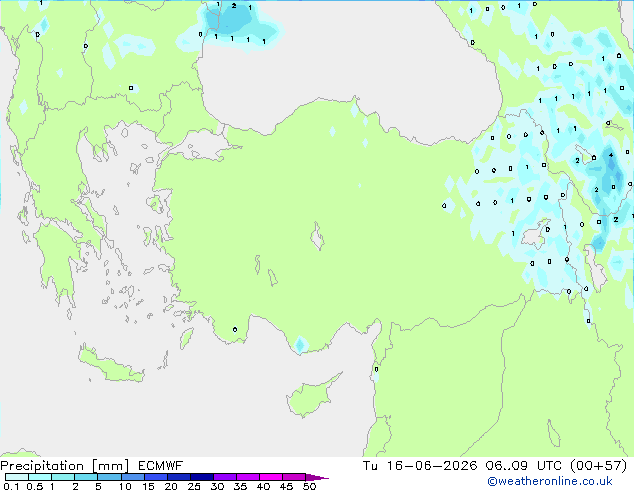Click the 40–45 mm bright pink swatch
The image size is (634, 490).
point(271,477)
